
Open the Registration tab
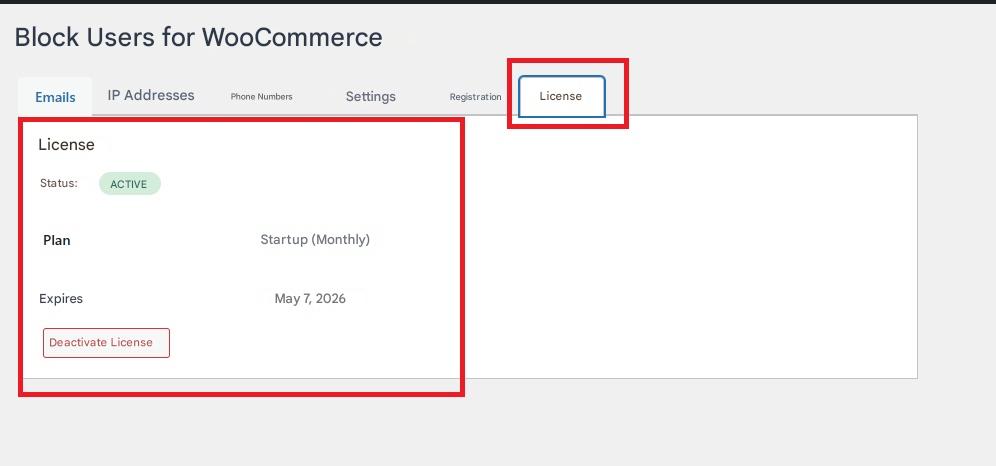click(x=475, y=97)
